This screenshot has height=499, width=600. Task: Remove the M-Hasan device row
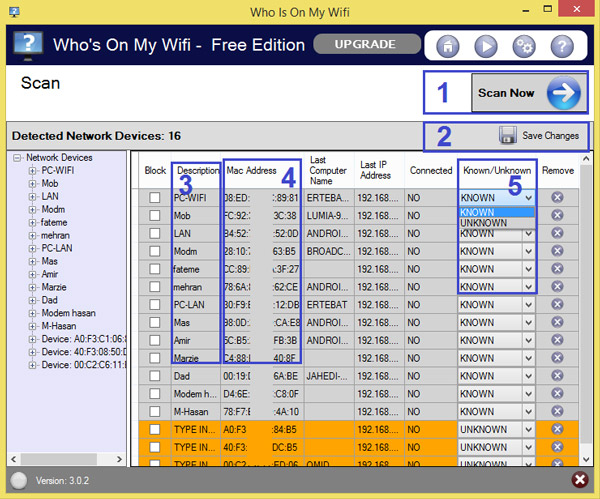tap(557, 411)
